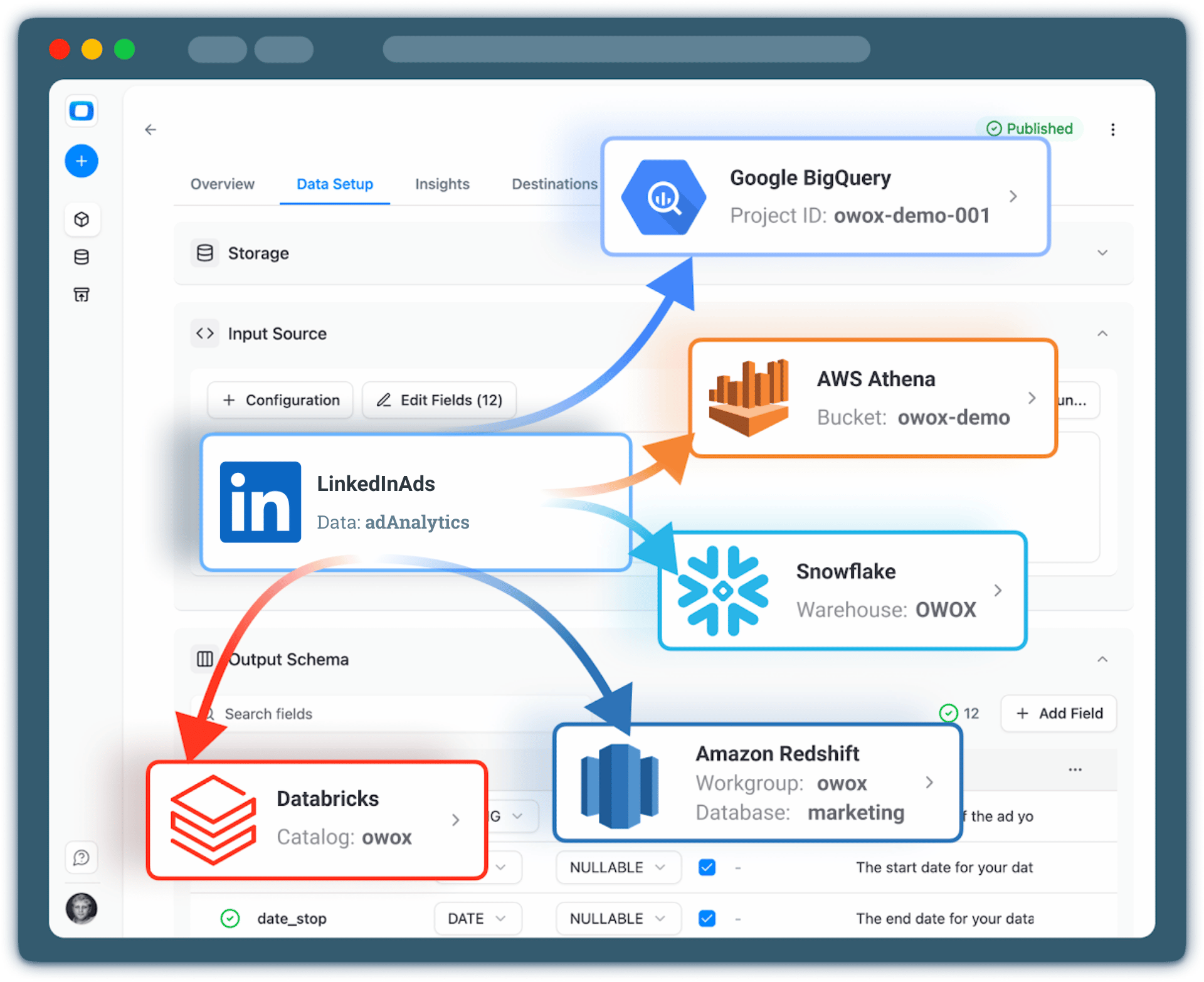Image resolution: width=1204 pixels, height=982 pixels.
Task: Click the LinkedInAds logo icon
Action: pos(260,501)
